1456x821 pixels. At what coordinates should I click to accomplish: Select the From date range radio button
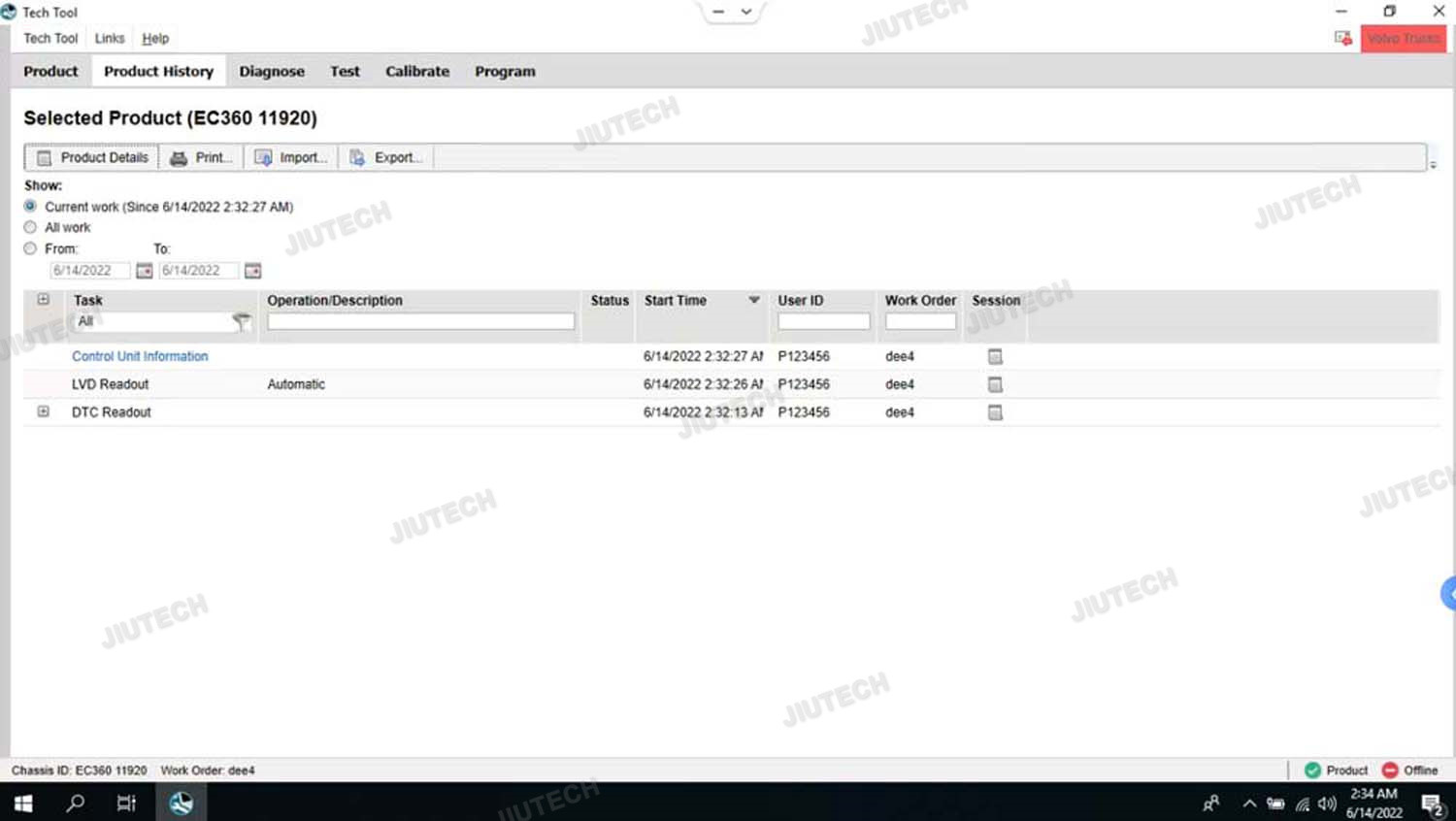pos(31,248)
